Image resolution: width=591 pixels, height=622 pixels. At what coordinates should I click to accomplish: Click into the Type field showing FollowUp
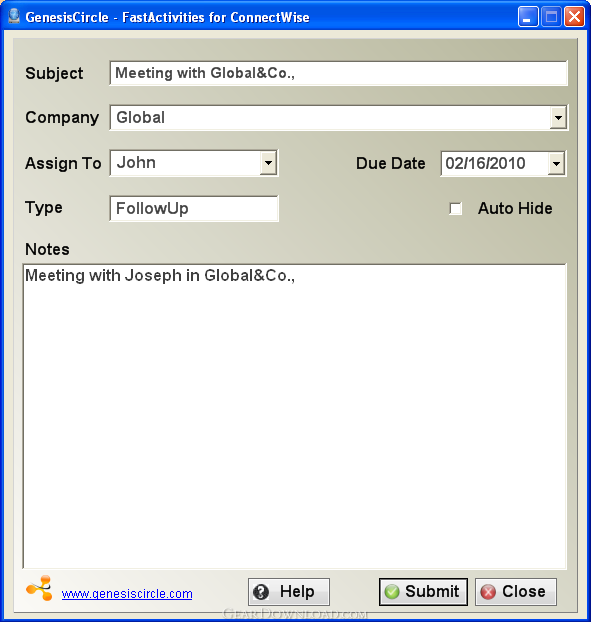[x=194, y=208]
